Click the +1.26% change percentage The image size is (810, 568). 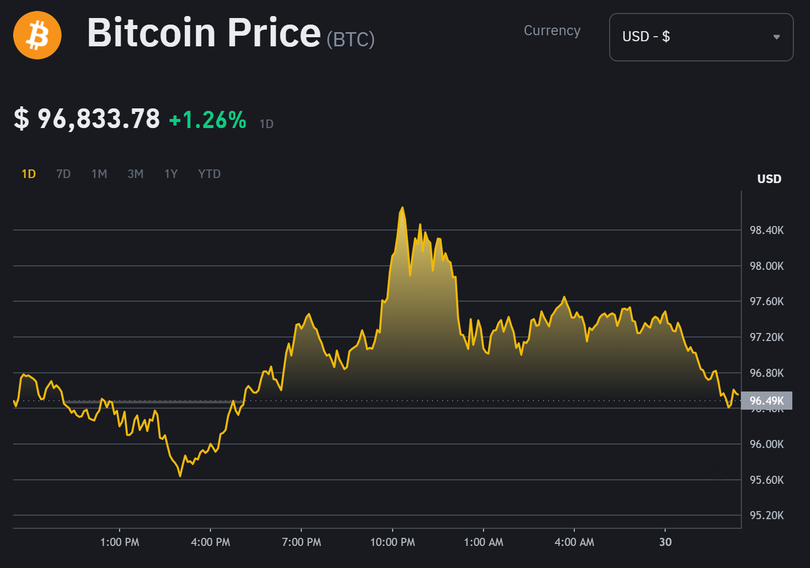(x=207, y=120)
